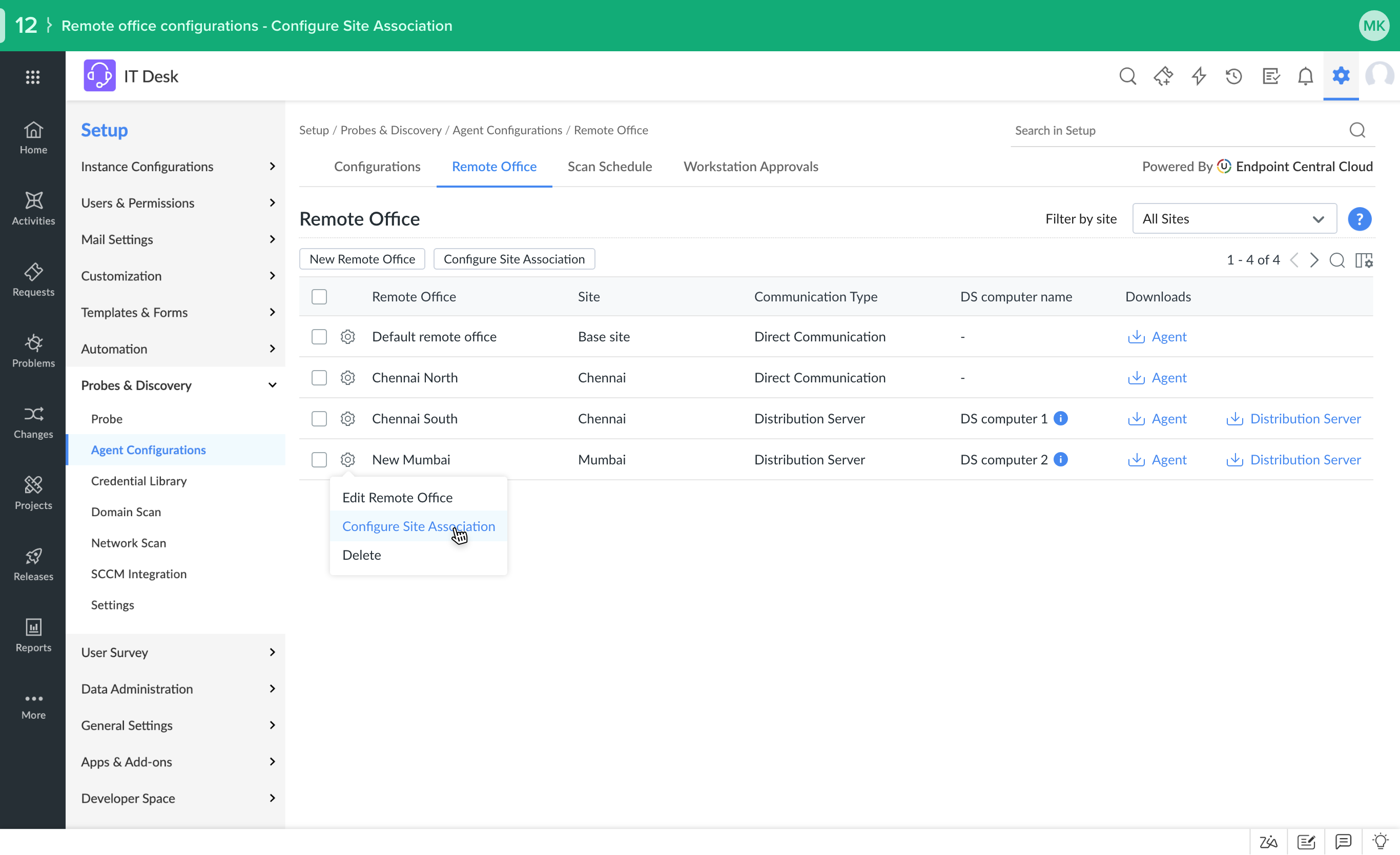Select all remote offices header checkbox

click(319, 297)
